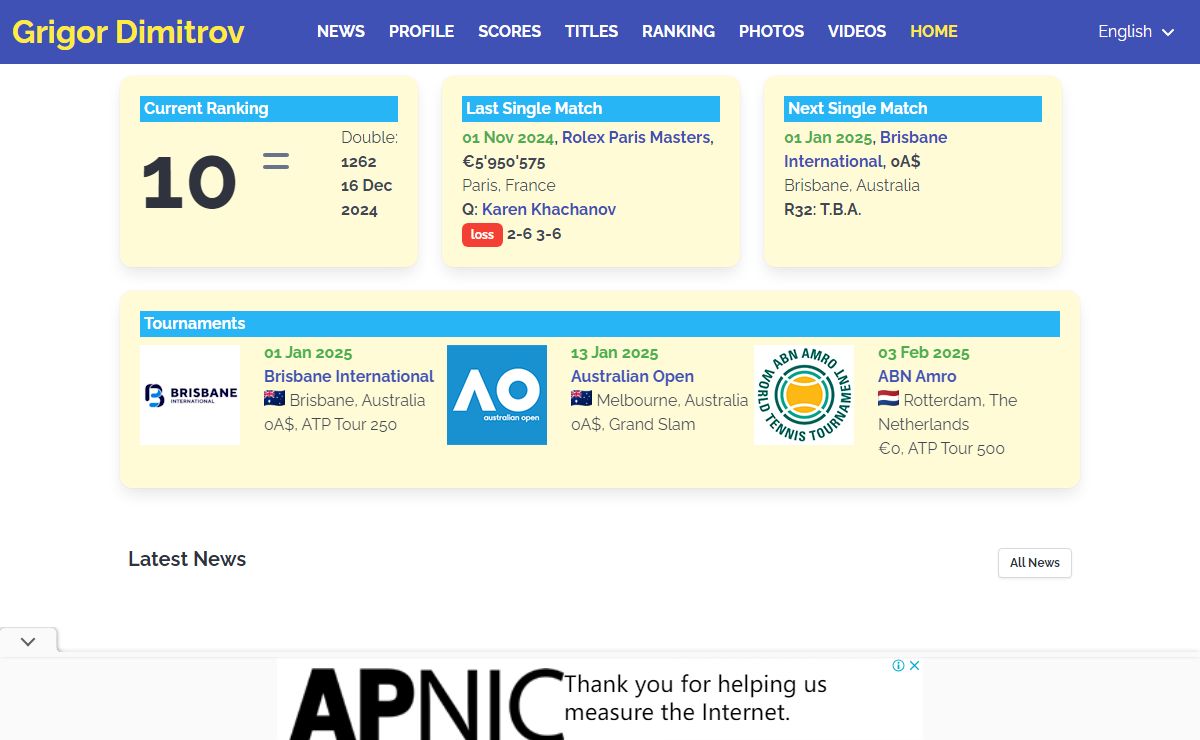Click the APNIC advertisement banner

pyautogui.click(x=600, y=699)
